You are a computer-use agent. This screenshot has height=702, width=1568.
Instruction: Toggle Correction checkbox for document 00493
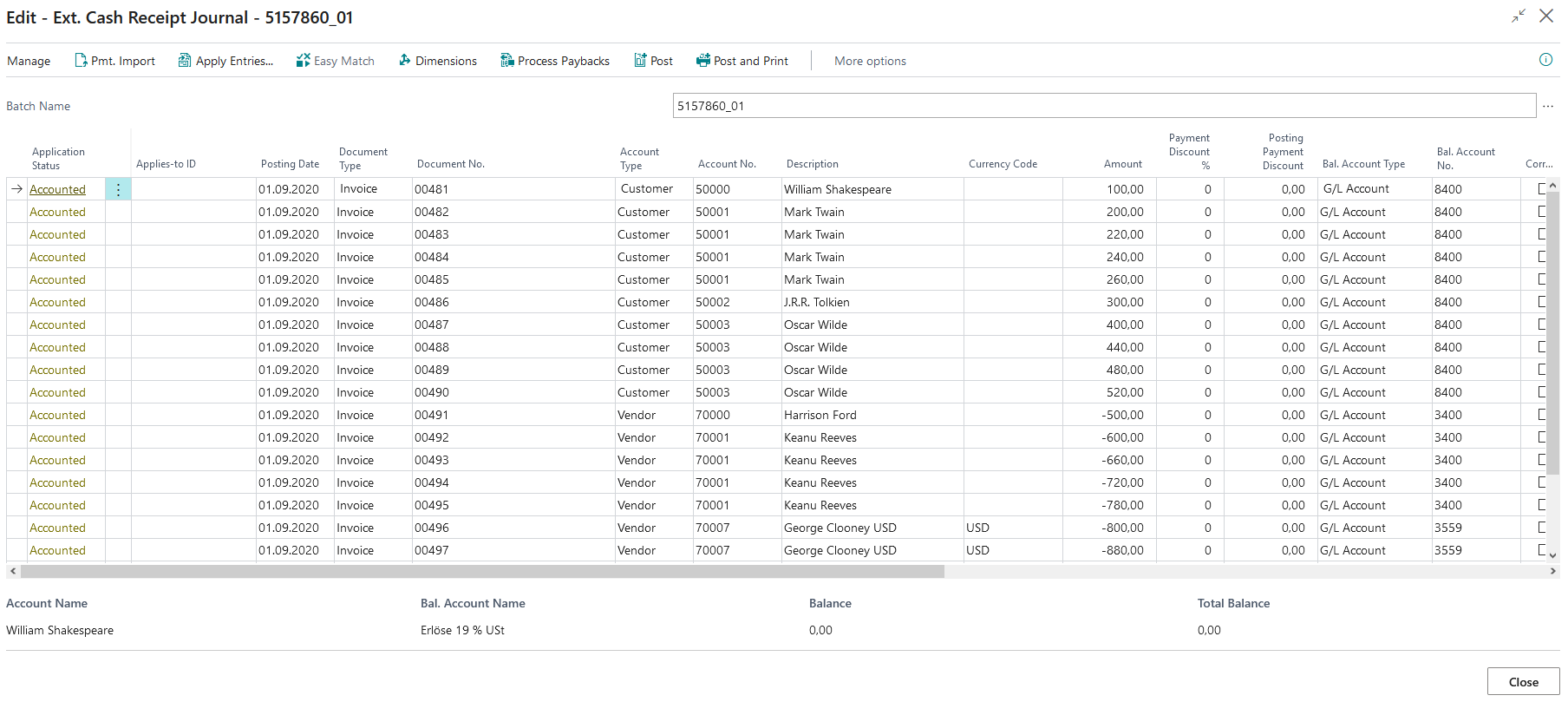[1542, 459]
